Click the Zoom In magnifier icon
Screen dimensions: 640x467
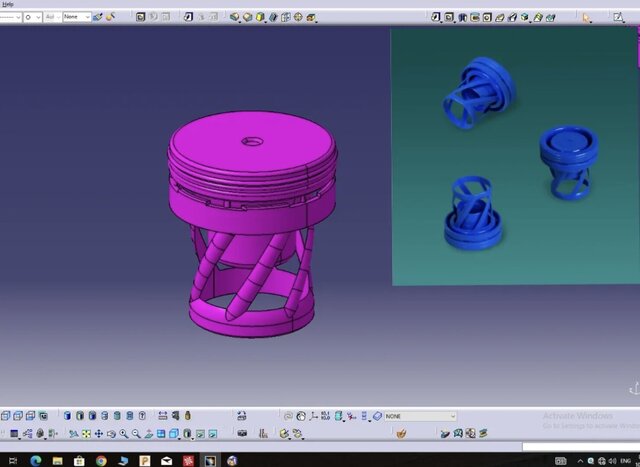123,434
